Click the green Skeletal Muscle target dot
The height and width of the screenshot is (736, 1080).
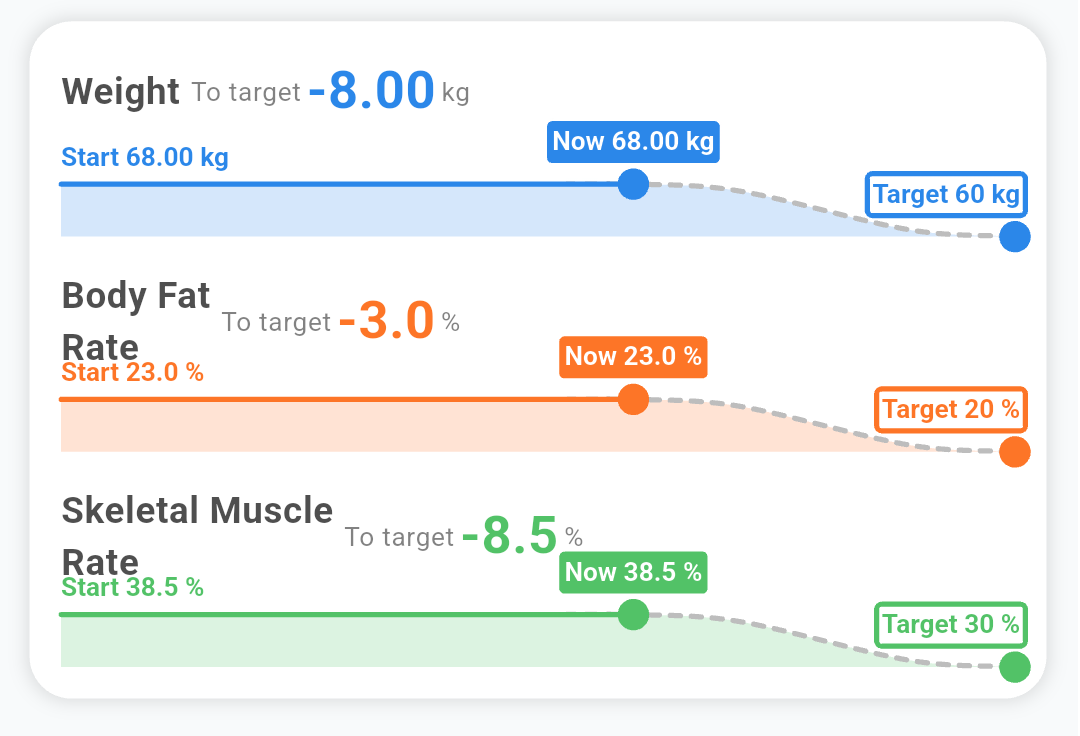click(1014, 667)
